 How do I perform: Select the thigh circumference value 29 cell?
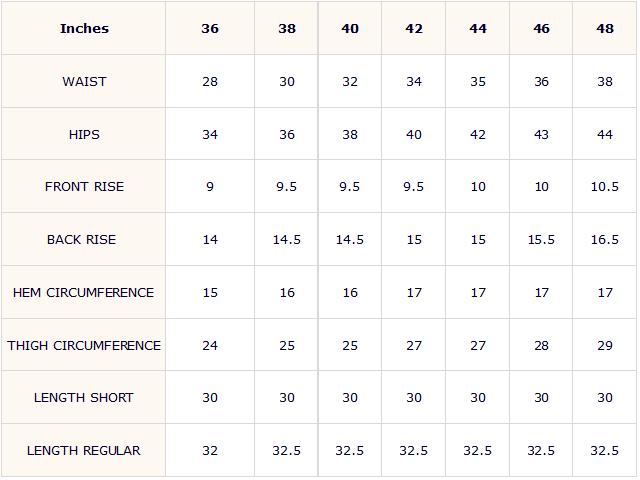point(604,345)
